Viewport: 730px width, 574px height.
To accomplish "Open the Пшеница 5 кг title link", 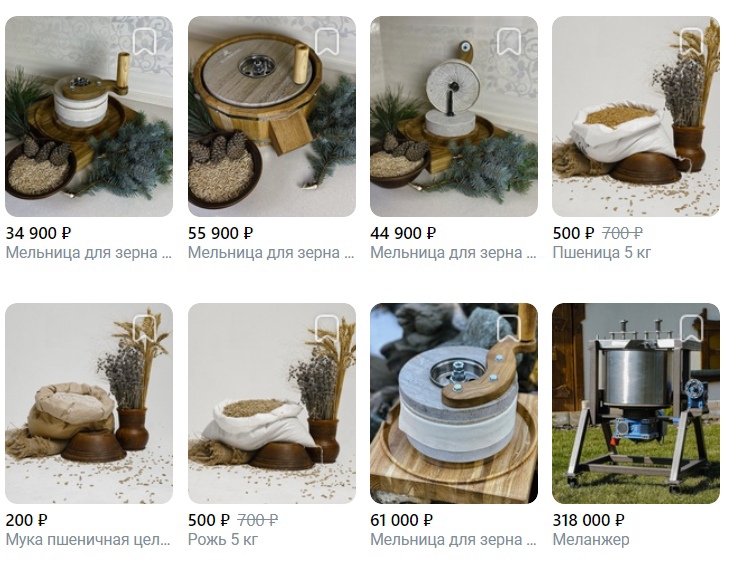I will (x=602, y=253).
